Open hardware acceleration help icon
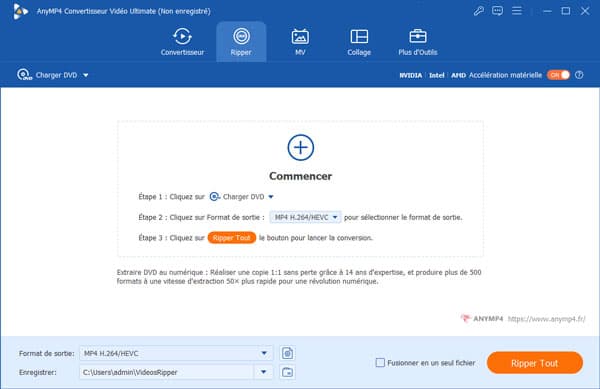This screenshot has width=600, height=389. click(579, 75)
